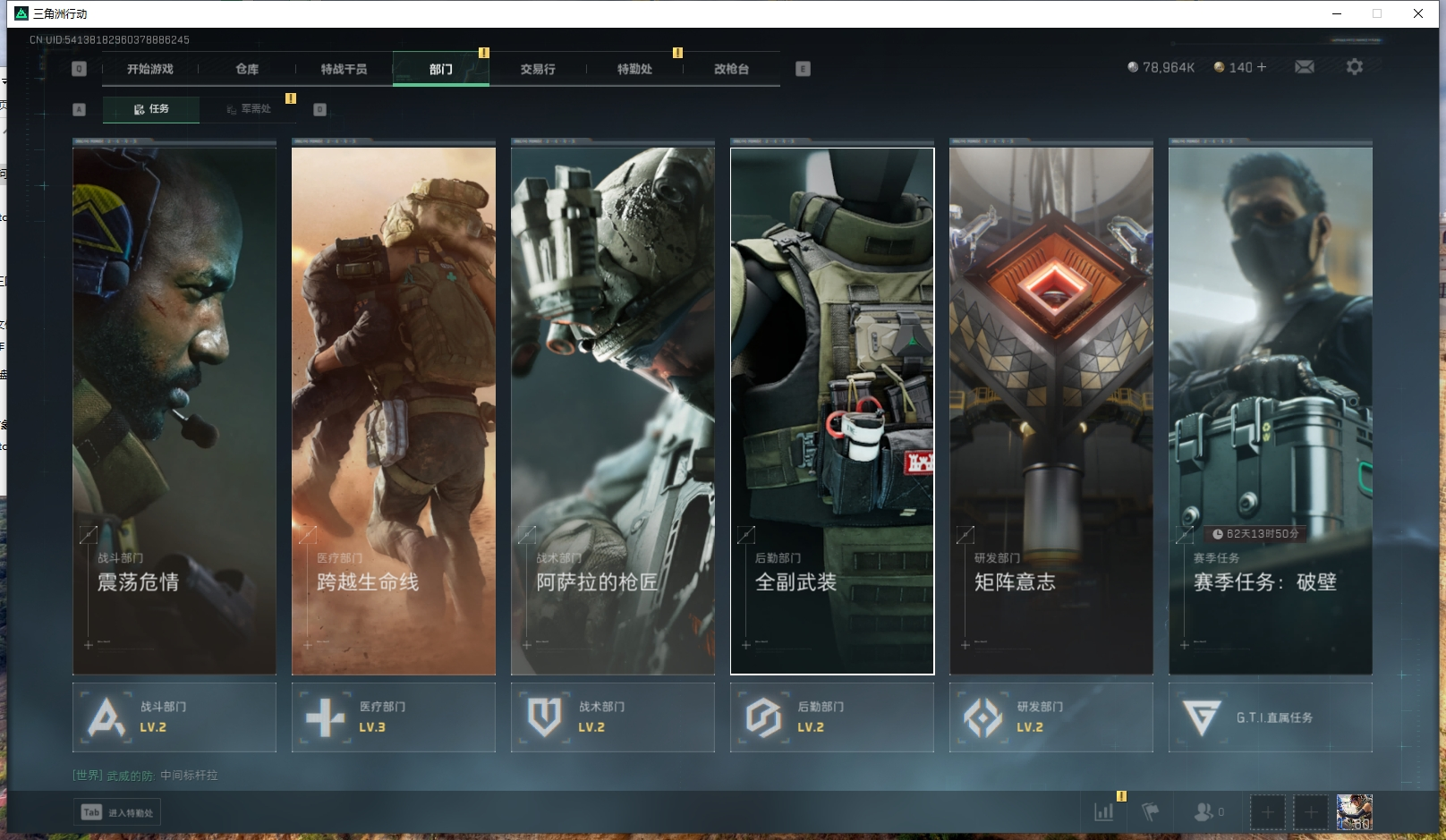Viewport: 1446px width, 840px height.
Task: Click the 震荡危情 card expand corner icon
Action: (89, 535)
